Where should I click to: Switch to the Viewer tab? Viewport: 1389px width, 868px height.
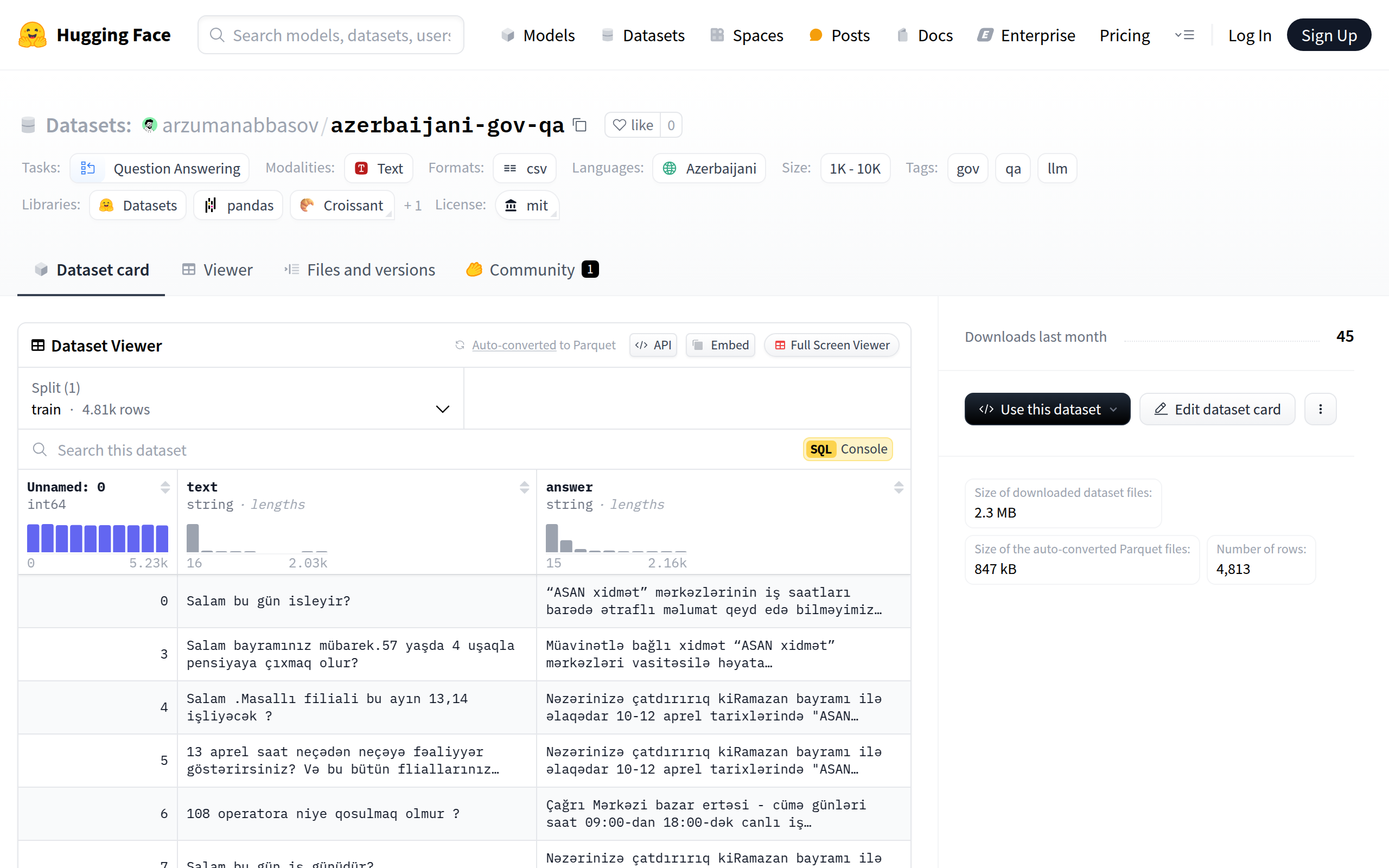click(217, 269)
